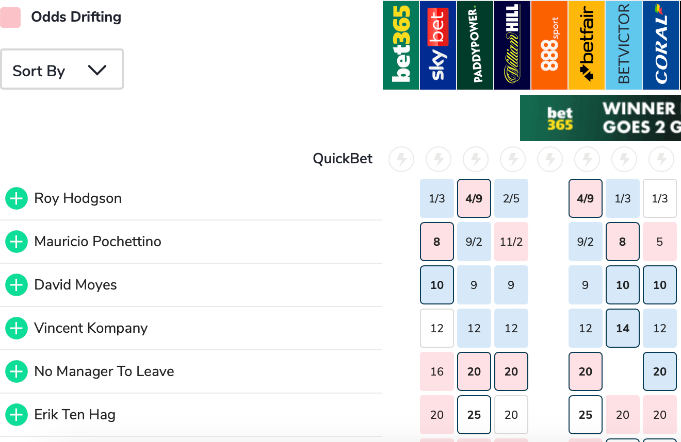The image size is (681, 442).
Task: Select Roy Hodgson 4/9 Paddy Power odds
Action: pos(475,199)
